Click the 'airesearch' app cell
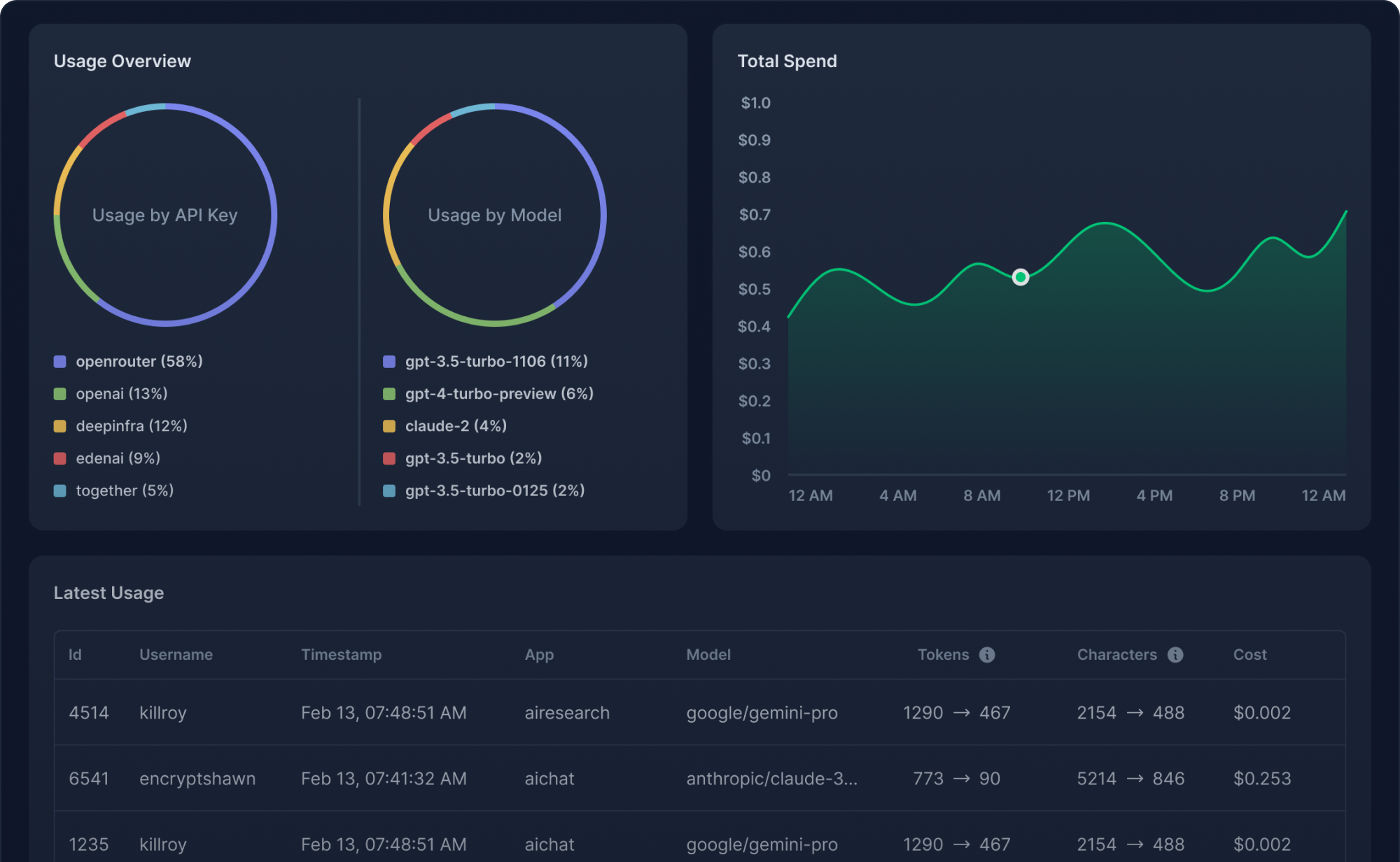The image size is (1400, 862). [567, 713]
